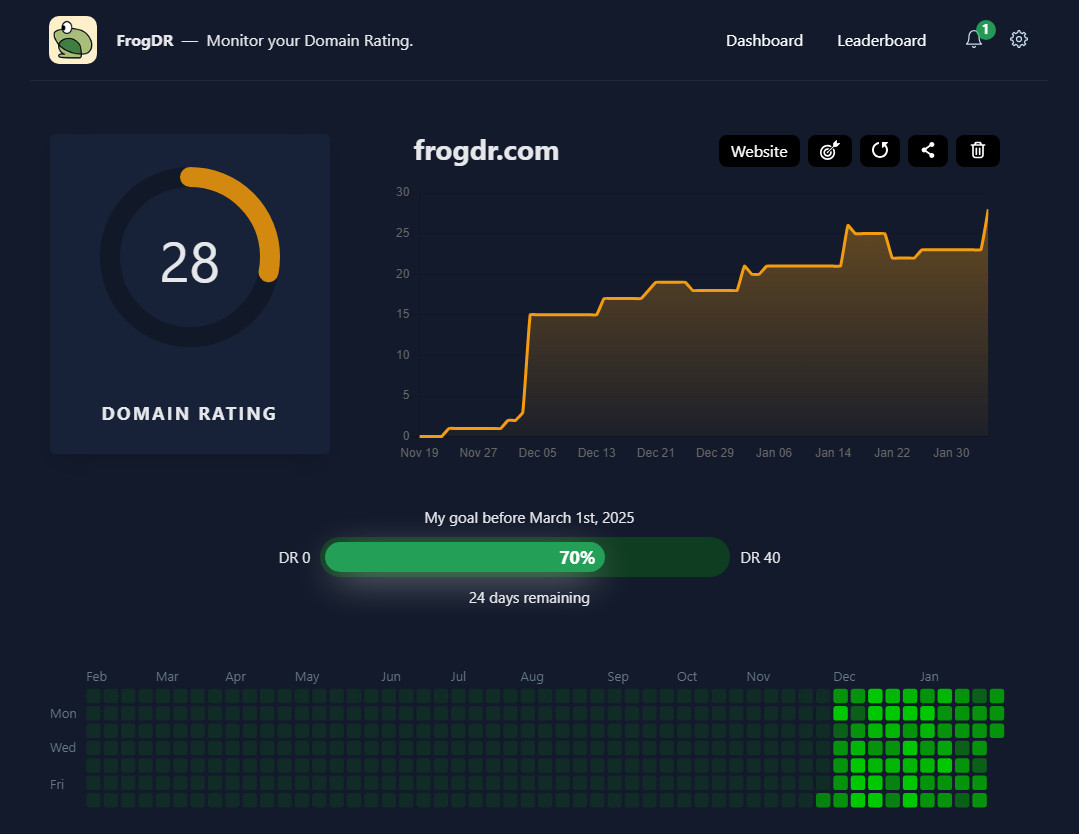Image resolution: width=1079 pixels, height=834 pixels.
Task: Click the FrogDR frog logo
Action: (x=73, y=40)
